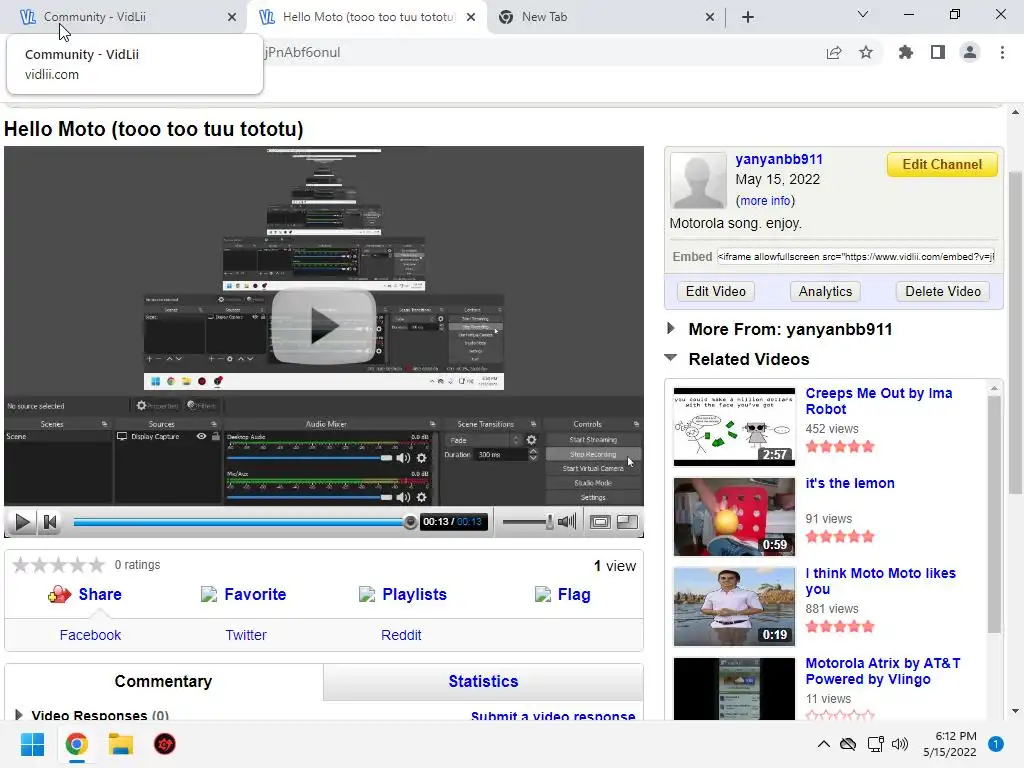Open the Playlists option
This screenshot has height=768, width=1024.
(x=403, y=594)
